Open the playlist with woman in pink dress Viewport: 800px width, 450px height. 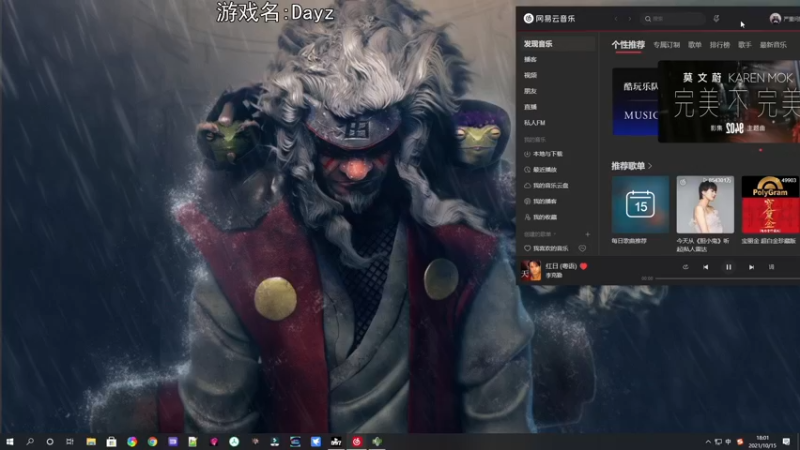pos(705,205)
